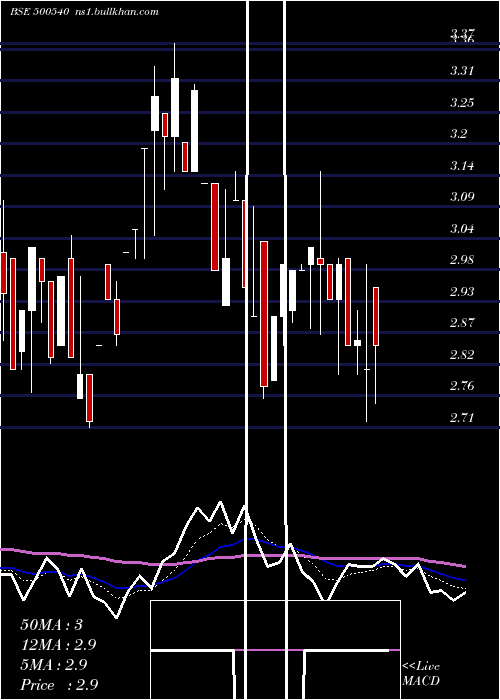Viewport: 500px width, 700px height.
Task: Click the 2.87 price level label
Action: (462, 322)
